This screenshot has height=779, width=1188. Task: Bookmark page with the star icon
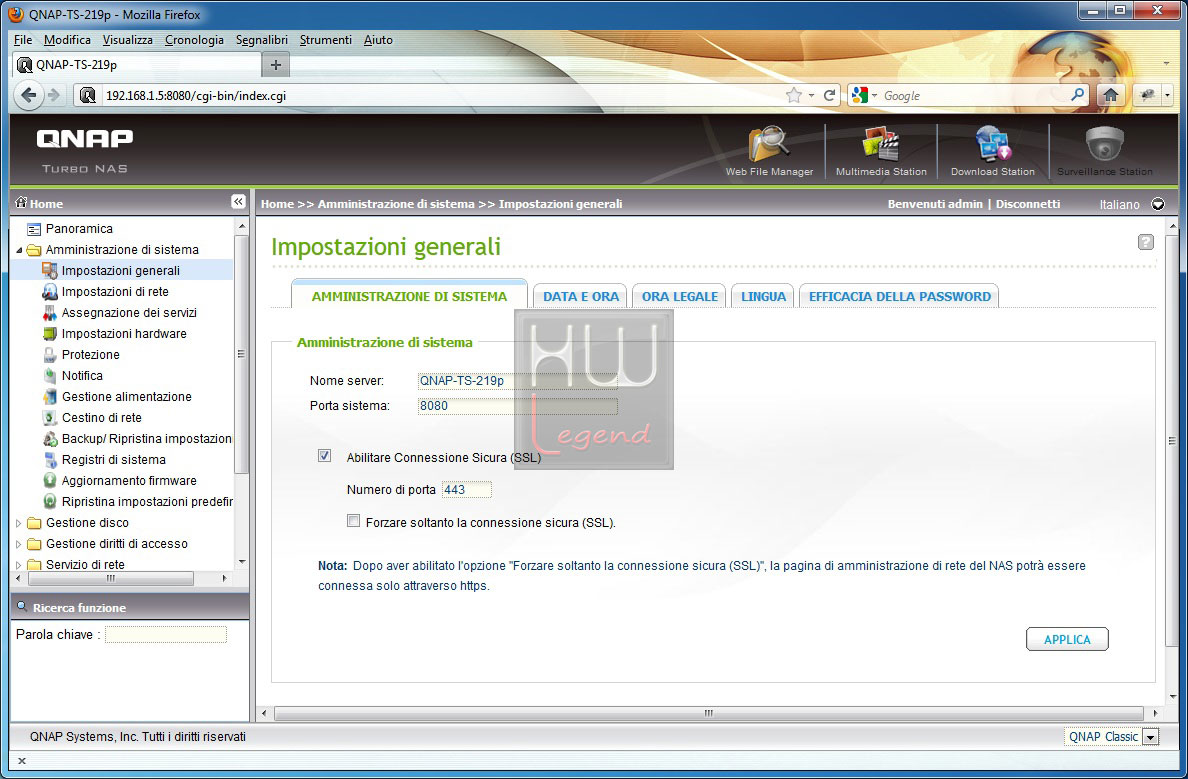coord(793,95)
